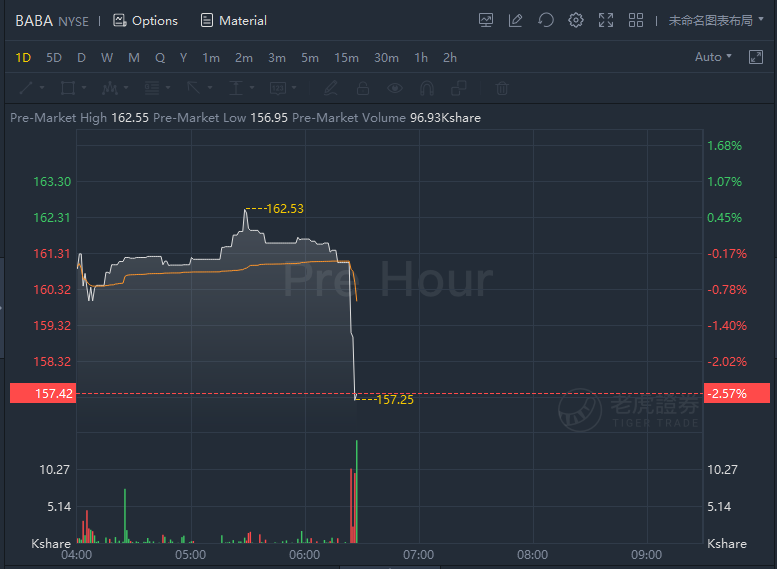This screenshot has height=569, width=777.
Task: Select the 123 text annotation tool
Action: click(278, 88)
